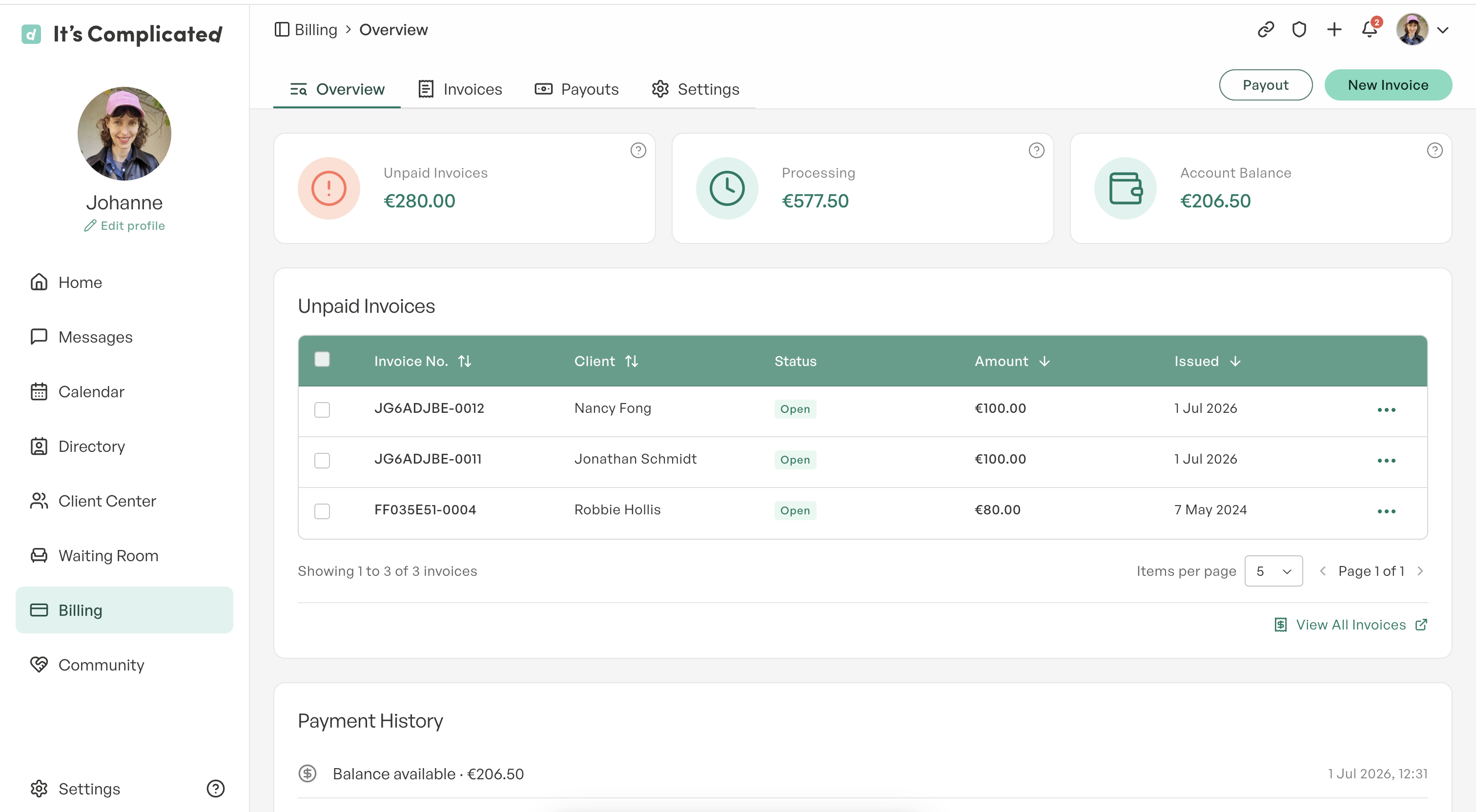Expand the user account menu chevron
This screenshot has height=812, width=1476.
[x=1442, y=30]
